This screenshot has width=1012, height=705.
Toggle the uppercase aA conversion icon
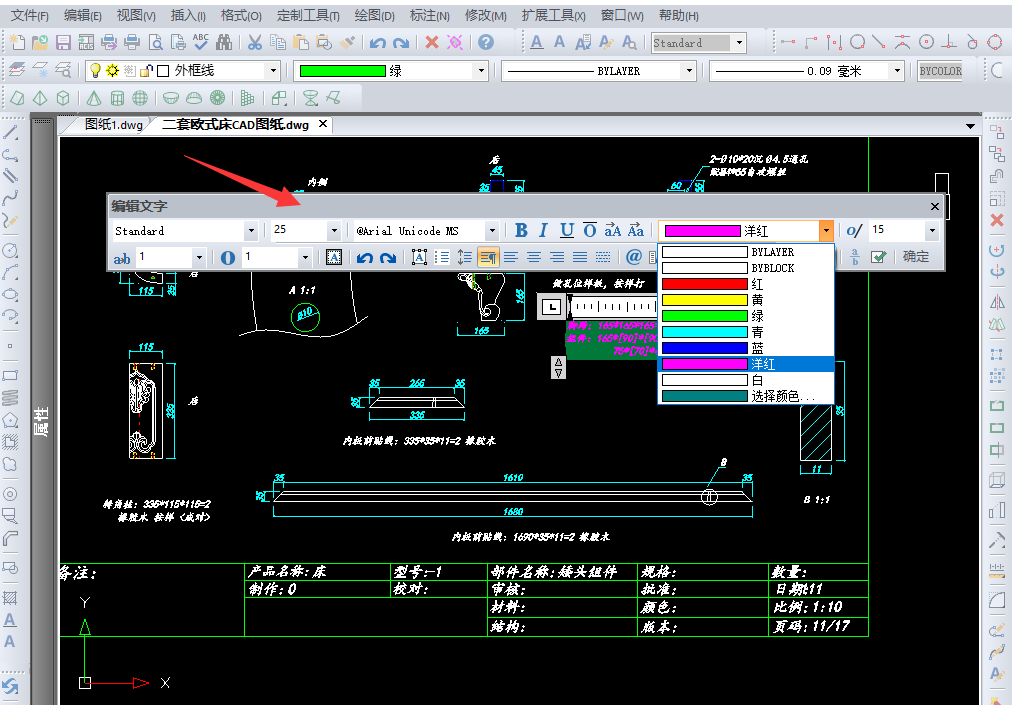[x=612, y=230]
